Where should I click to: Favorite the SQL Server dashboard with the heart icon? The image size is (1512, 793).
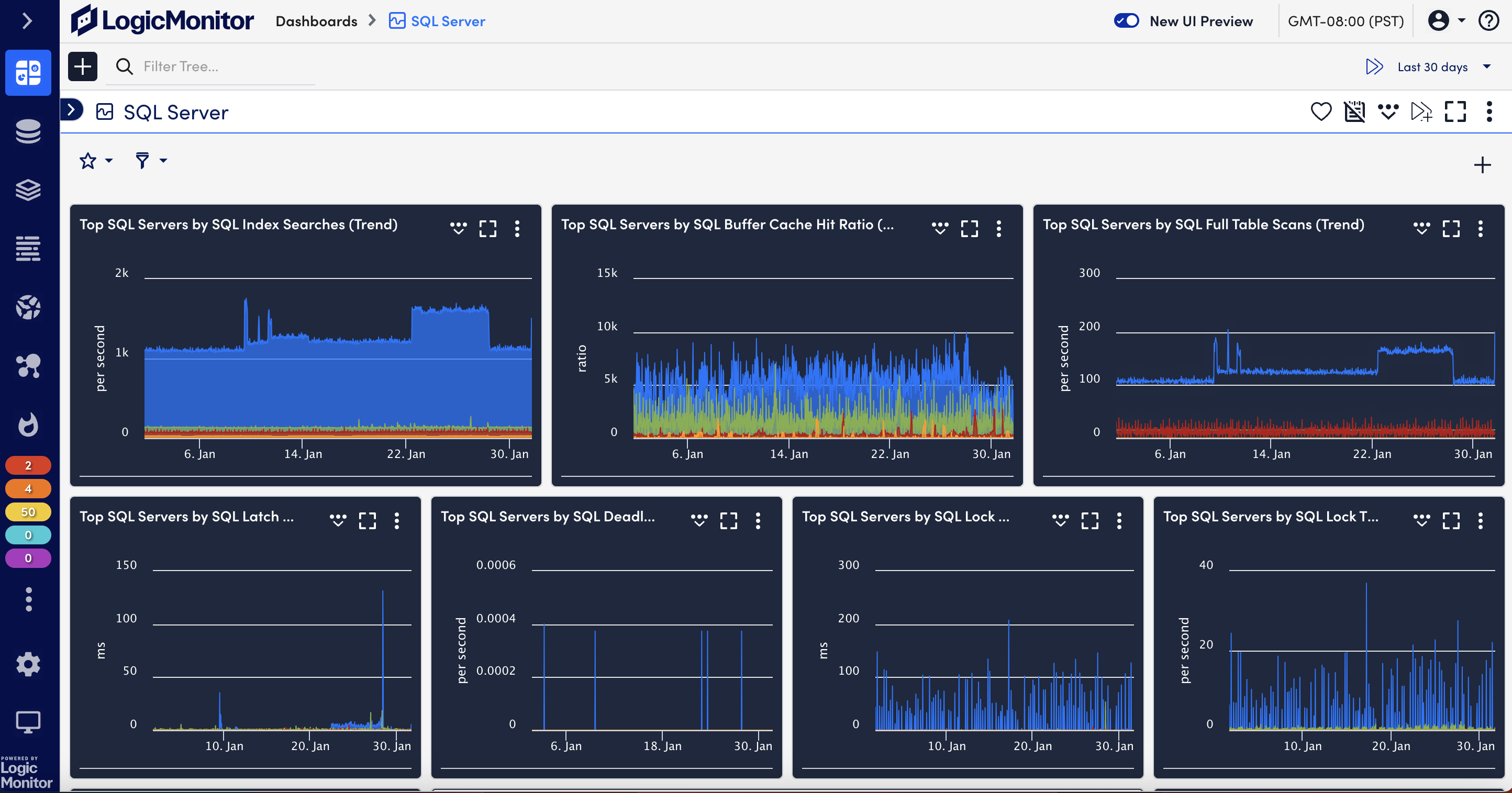(x=1321, y=111)
